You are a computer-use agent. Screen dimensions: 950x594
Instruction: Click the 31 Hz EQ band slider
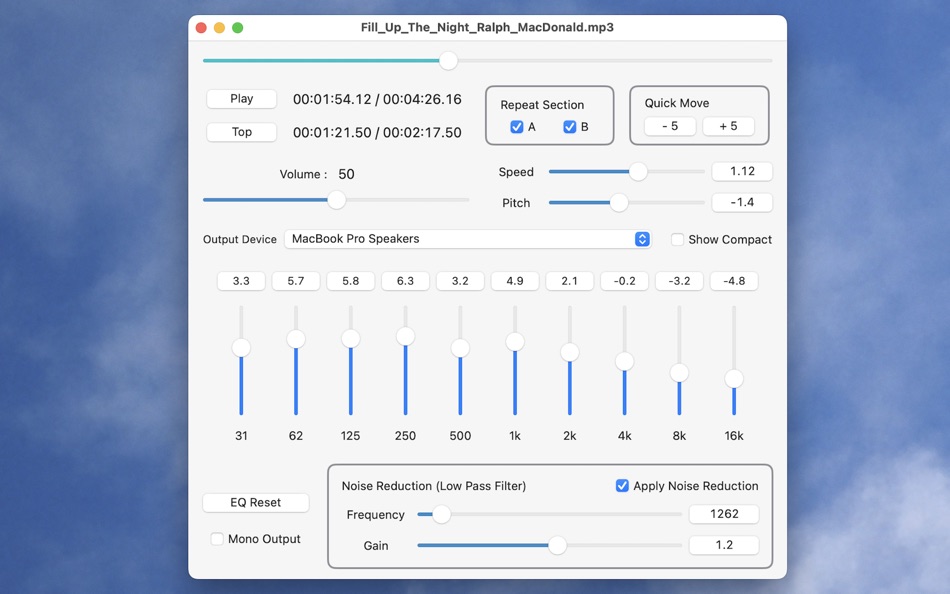[241, 348]
